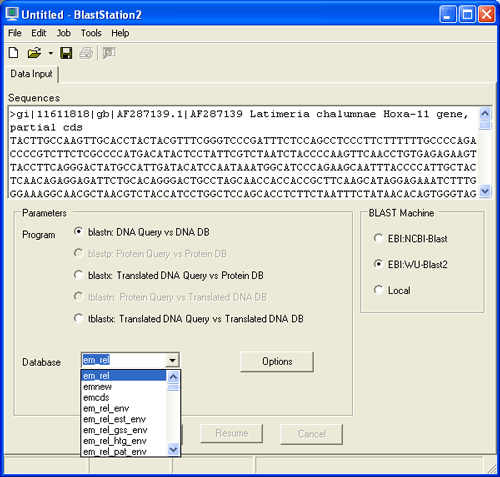Open the Edit menu
Screen dimensions: 500x477
tap(39, 33)
